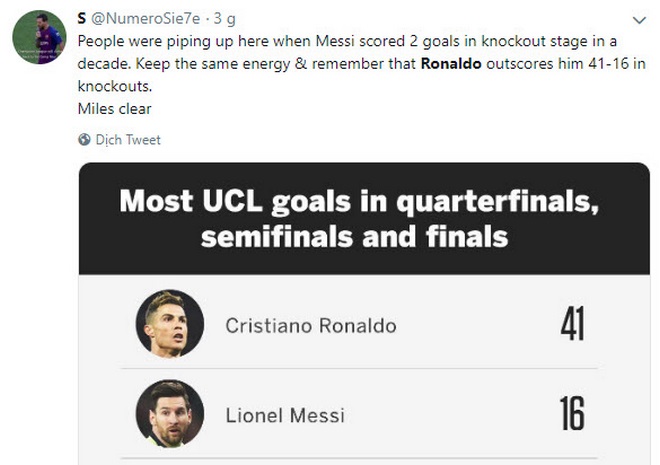Open the display name "S" profile

point(81,19)
